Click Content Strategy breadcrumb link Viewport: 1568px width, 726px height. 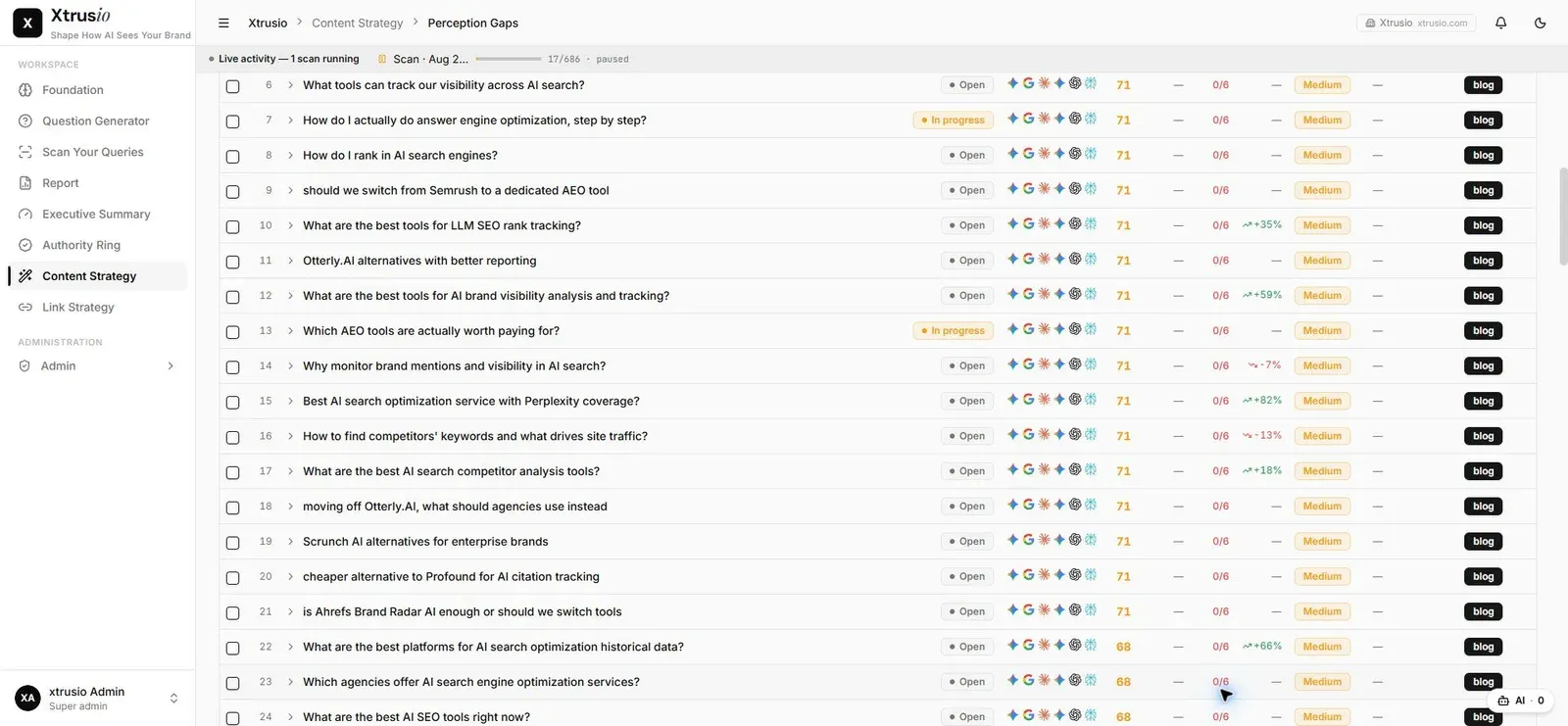pos(357,23)
